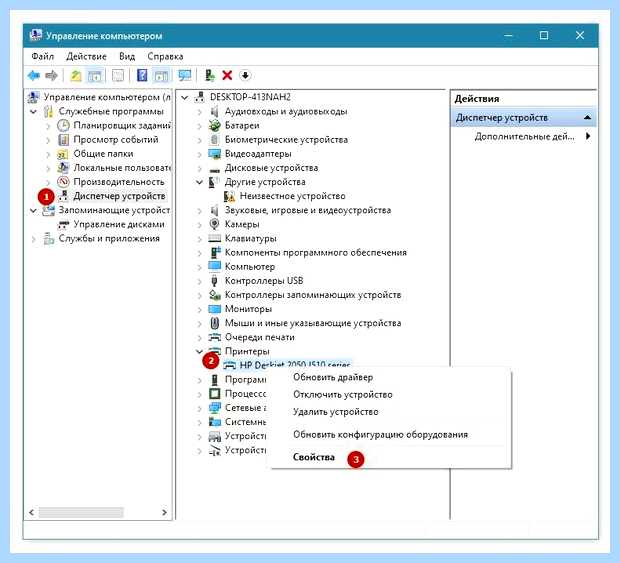The width and height of the screenshot is (620, 563).
Task: Click the mouse icon for pointing devices
Action: 214,323
